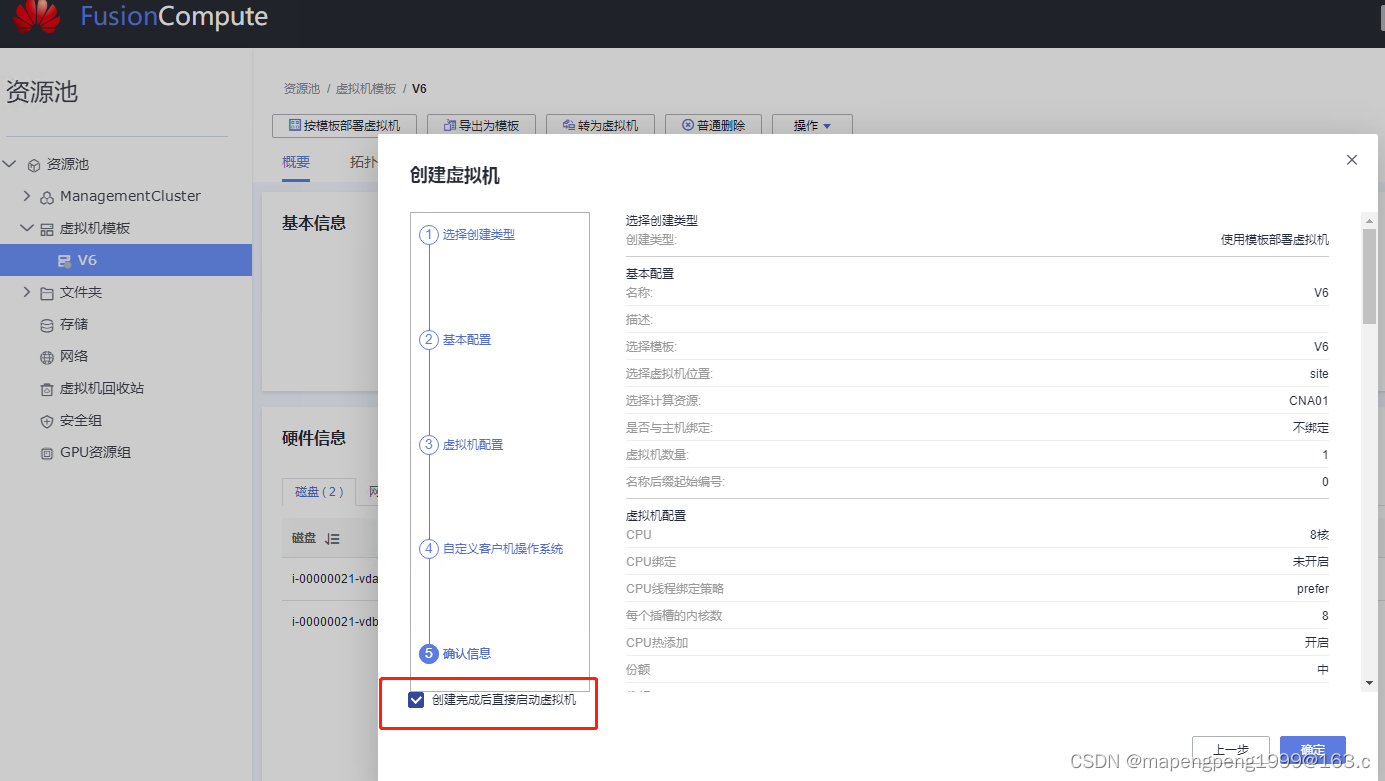
Task: Click the ManagementCluster cluster icon
Action: click(47, 197)
